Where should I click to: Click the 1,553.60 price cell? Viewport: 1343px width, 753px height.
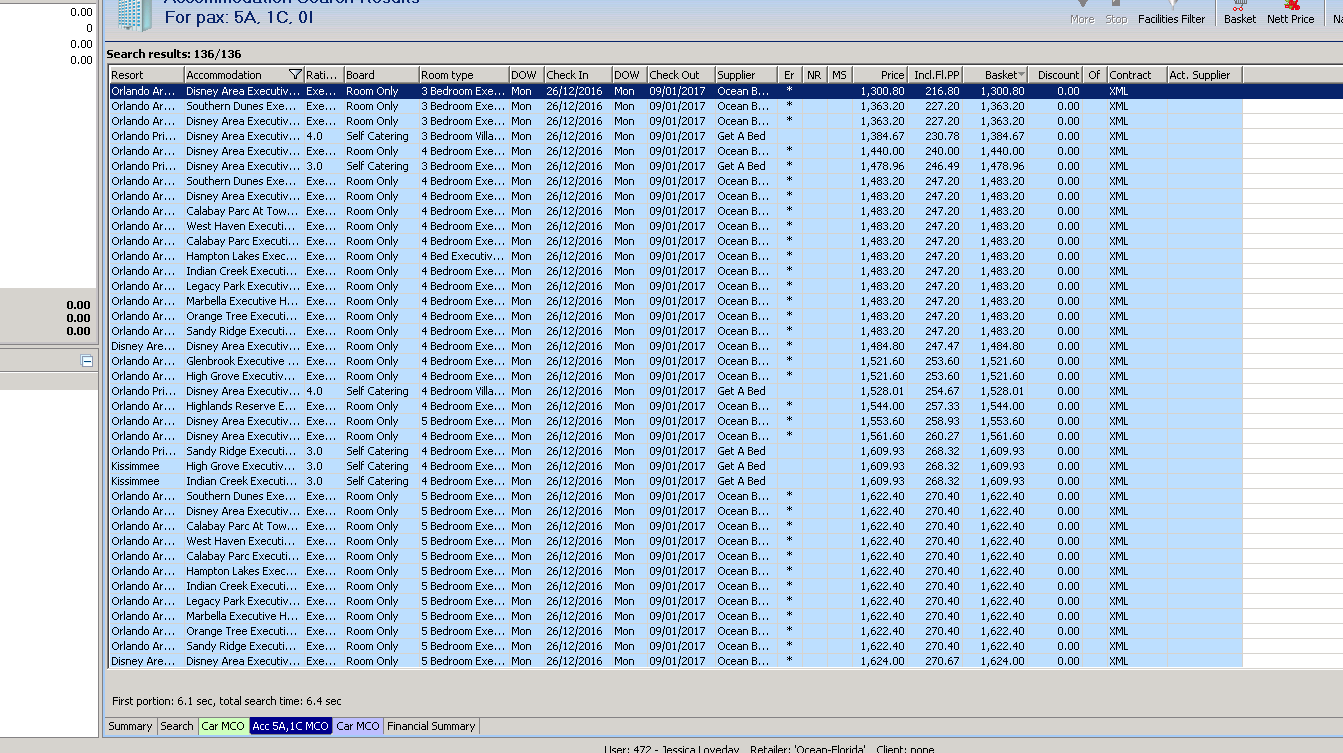coord(880,421)
